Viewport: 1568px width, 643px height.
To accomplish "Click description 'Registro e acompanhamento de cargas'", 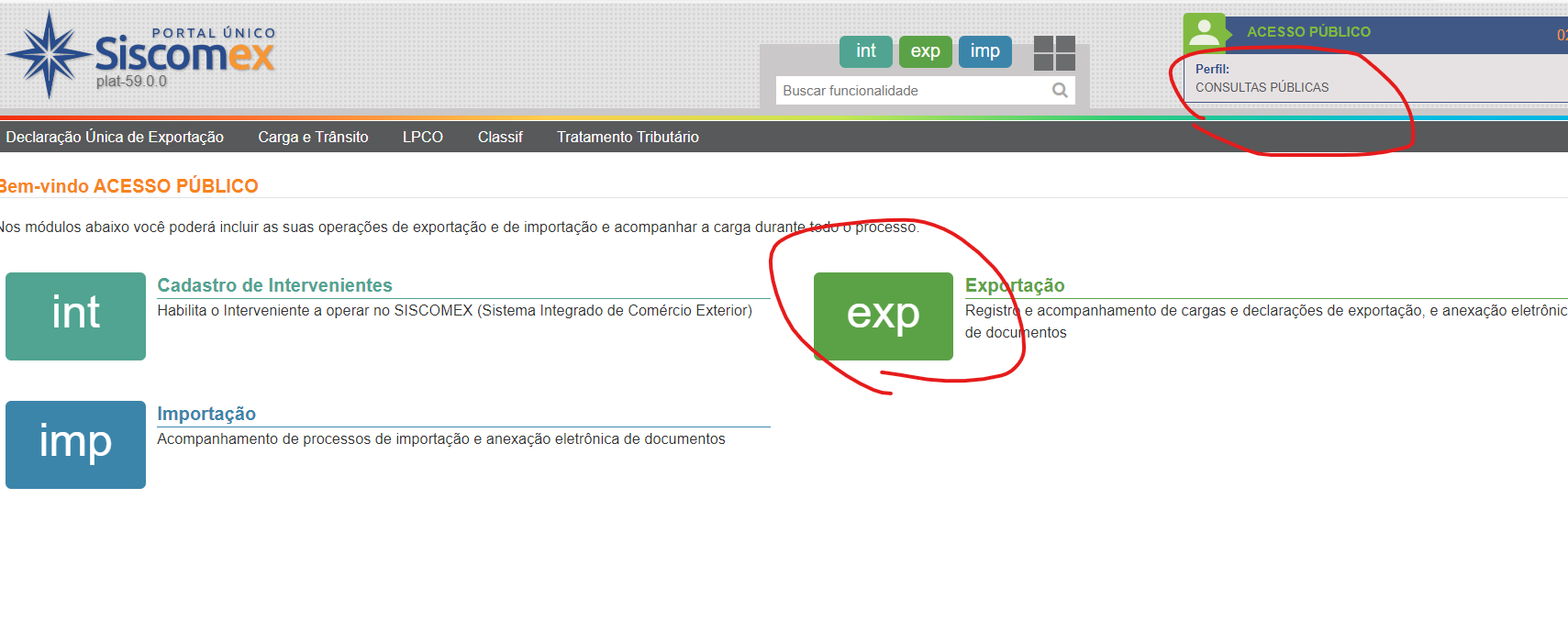I will [1266, 322].
